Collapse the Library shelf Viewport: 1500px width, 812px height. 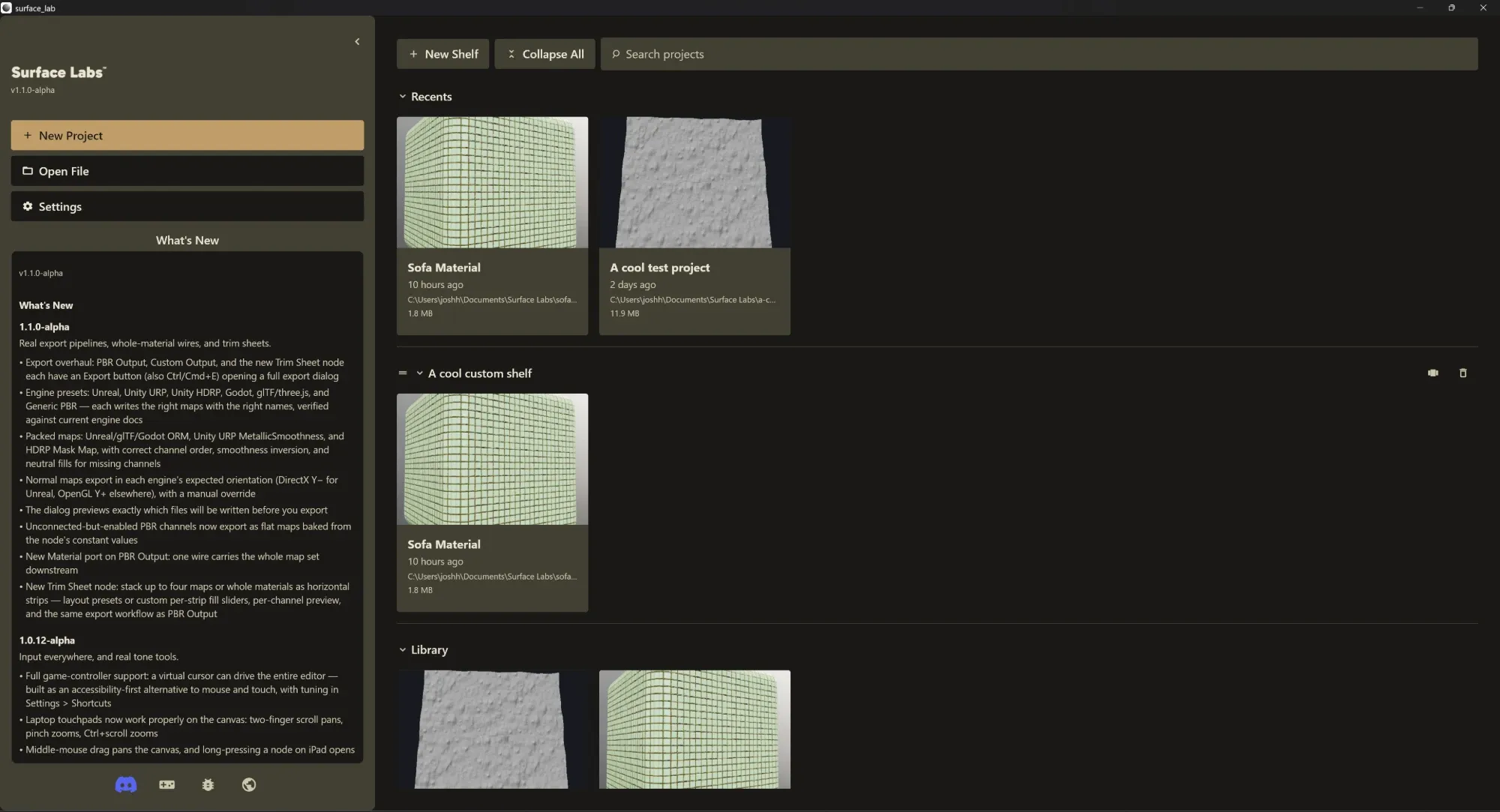click(403, 650)
